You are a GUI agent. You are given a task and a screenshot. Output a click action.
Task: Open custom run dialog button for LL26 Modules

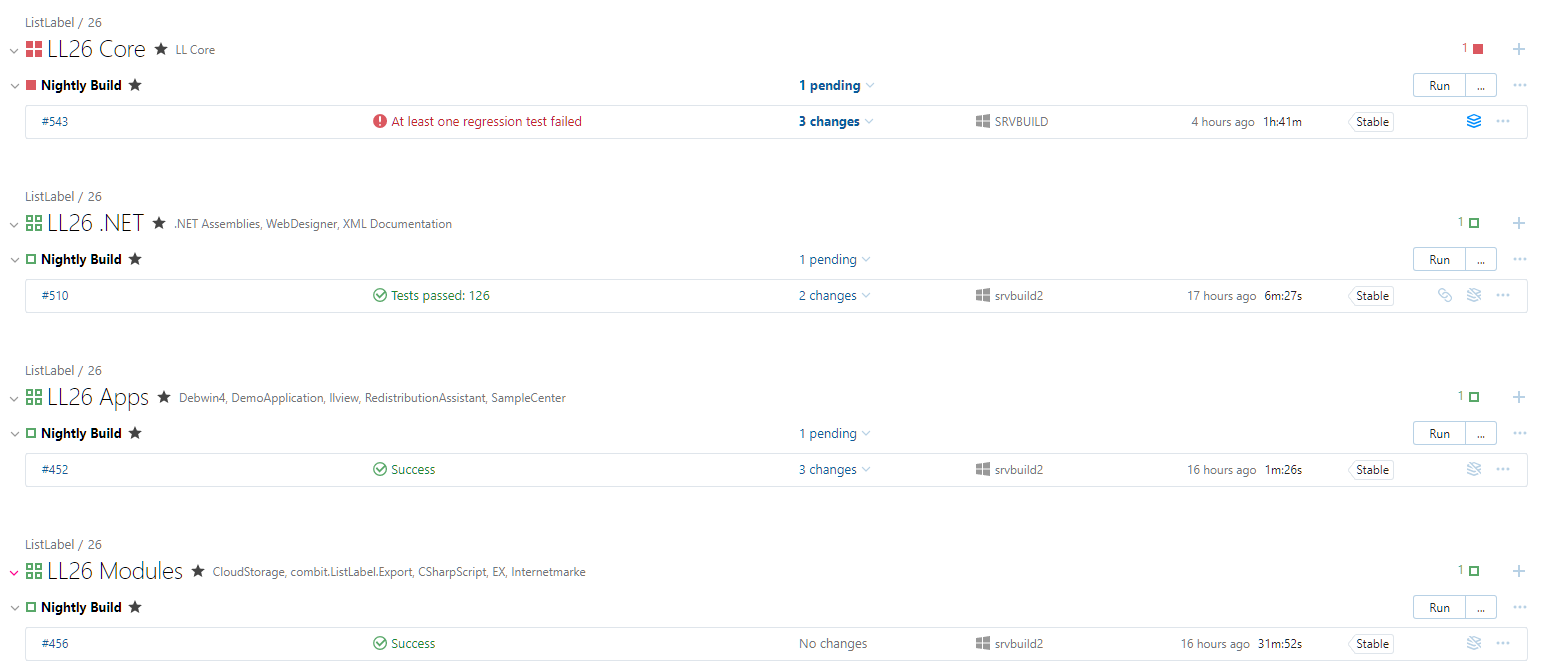click(x=1481, y=608)
